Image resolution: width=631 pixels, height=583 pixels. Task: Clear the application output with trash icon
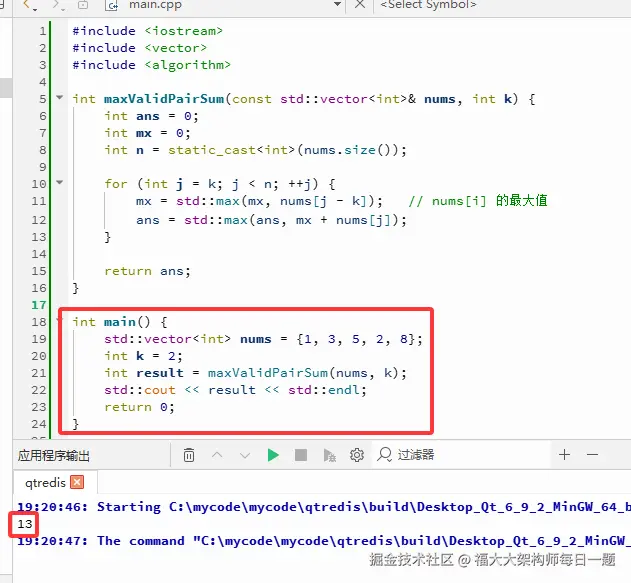pos(189,455)
